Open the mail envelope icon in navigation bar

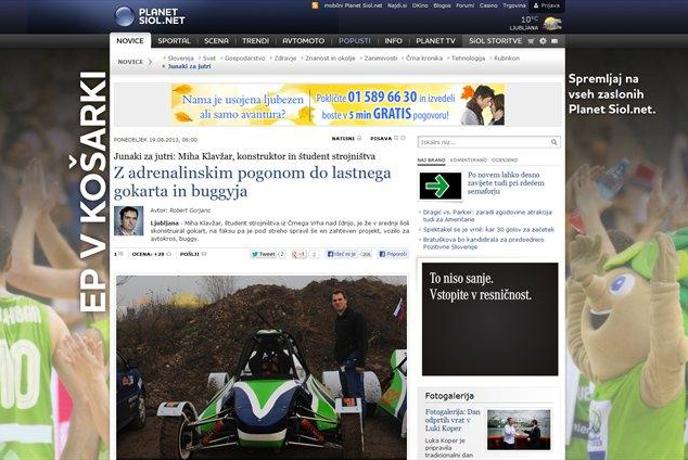[x=555, y=41]
